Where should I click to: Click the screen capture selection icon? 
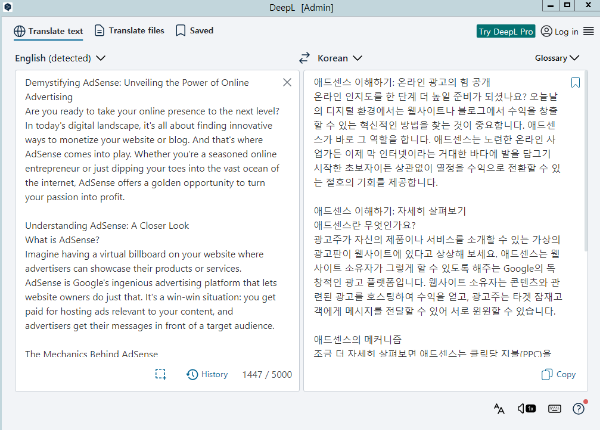(x=160, y=374)
